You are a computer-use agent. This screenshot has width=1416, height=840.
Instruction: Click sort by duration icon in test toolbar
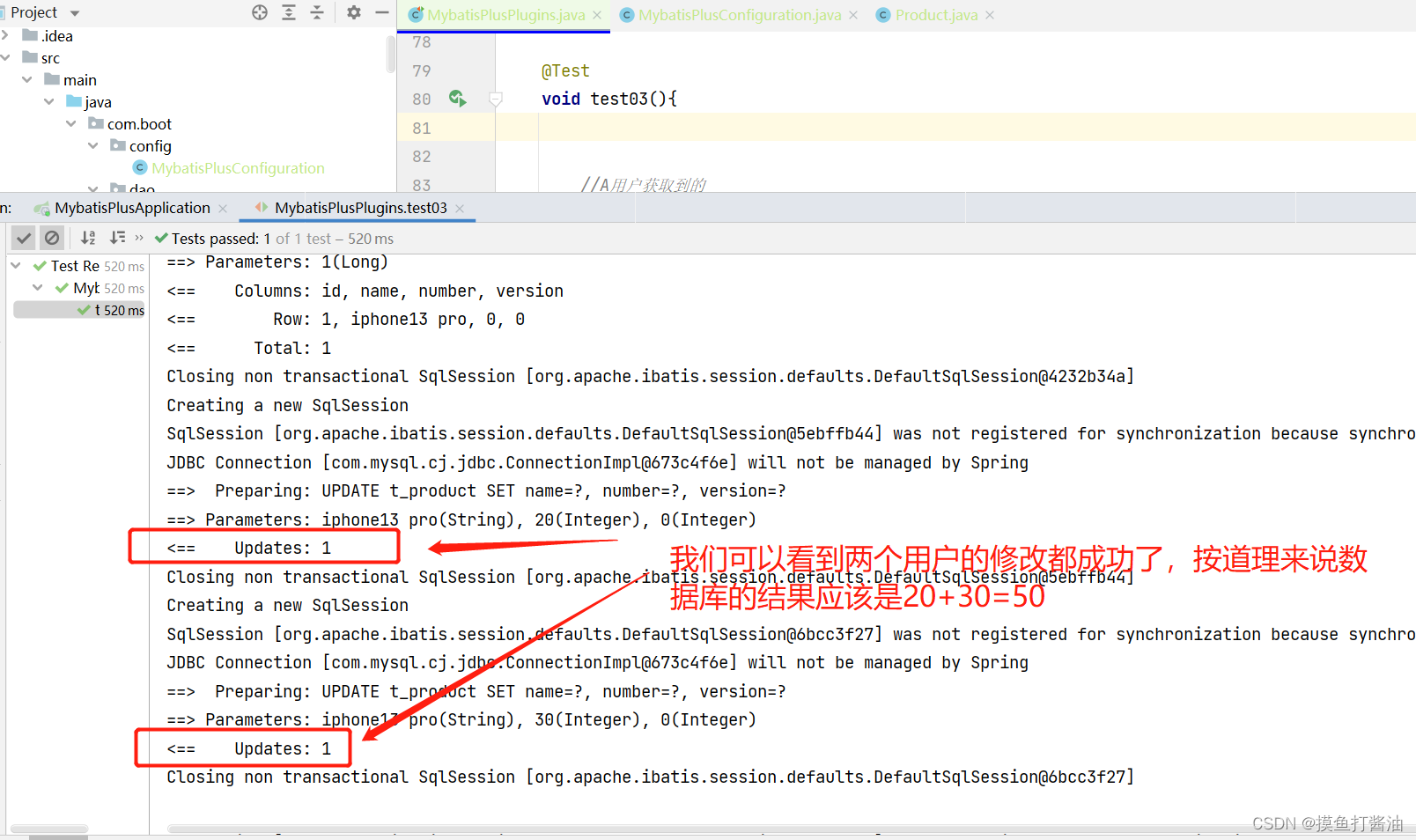click(117, 238)
